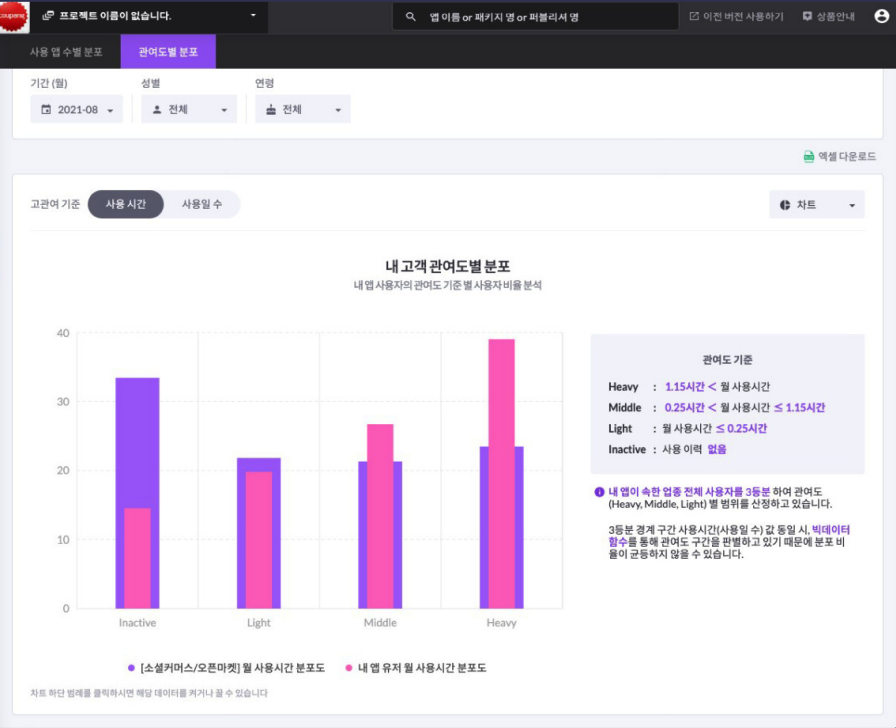Click the Middle criterion row in panel
Image resolution: width=896 pixels, height=728 pixels.
click(717, 407)
